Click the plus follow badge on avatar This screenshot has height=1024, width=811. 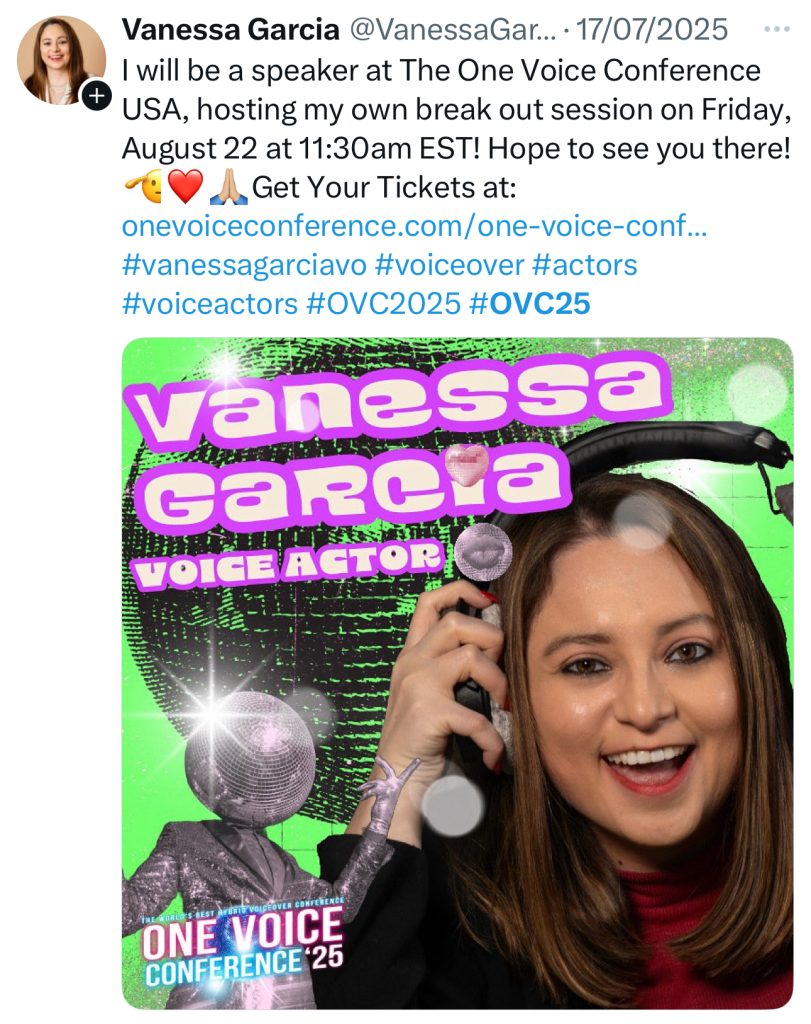pos(96,97)
